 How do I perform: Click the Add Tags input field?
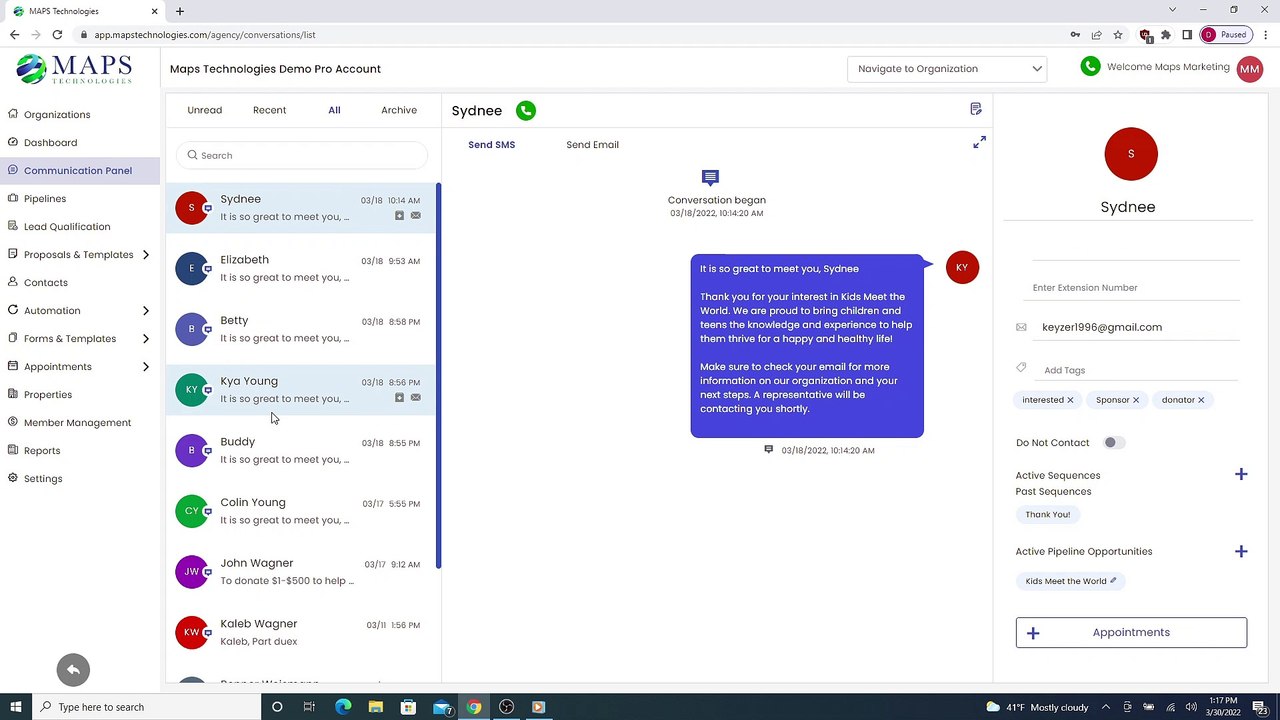[x=1140, y=371]
